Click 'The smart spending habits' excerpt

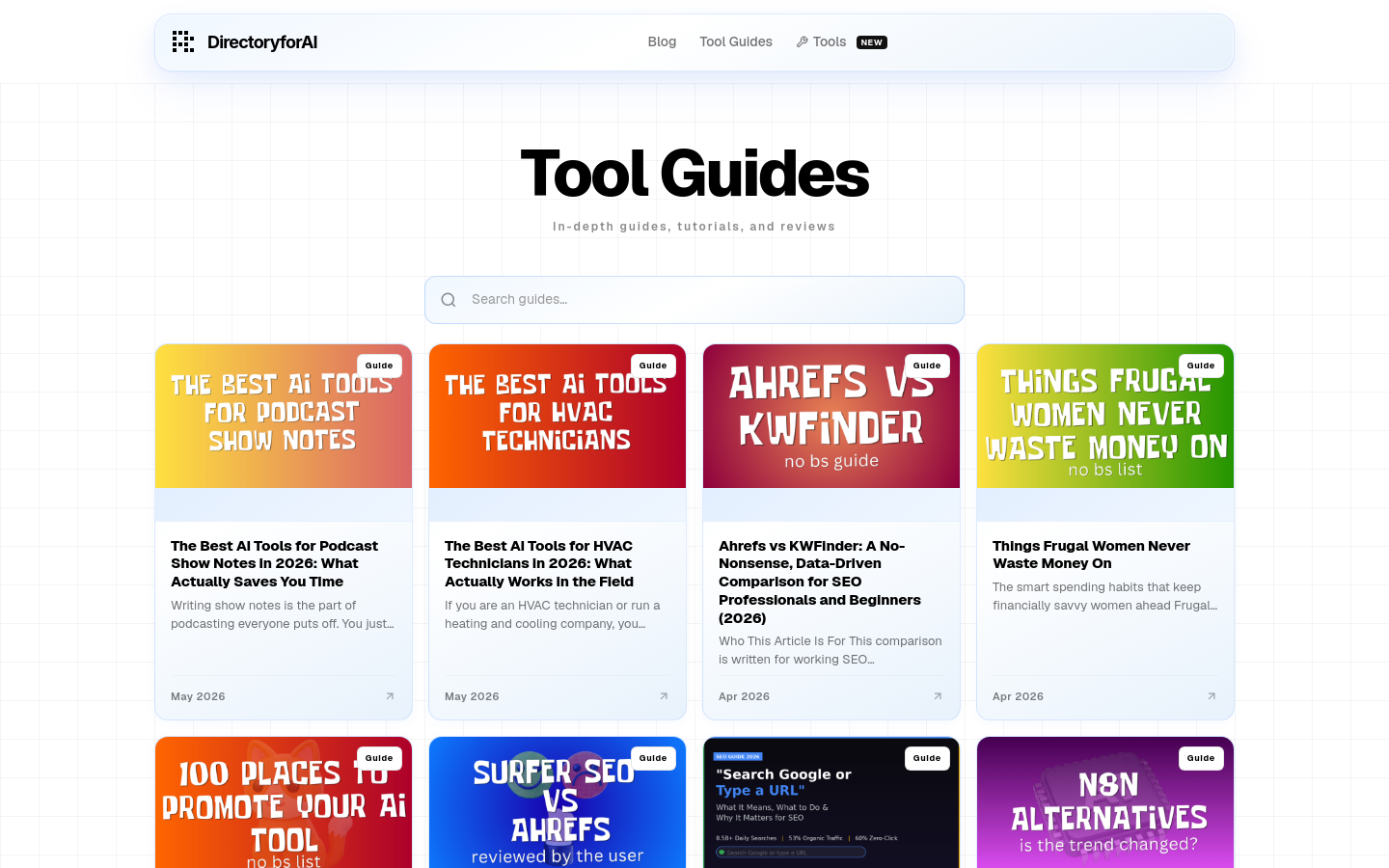[1105, 596]
